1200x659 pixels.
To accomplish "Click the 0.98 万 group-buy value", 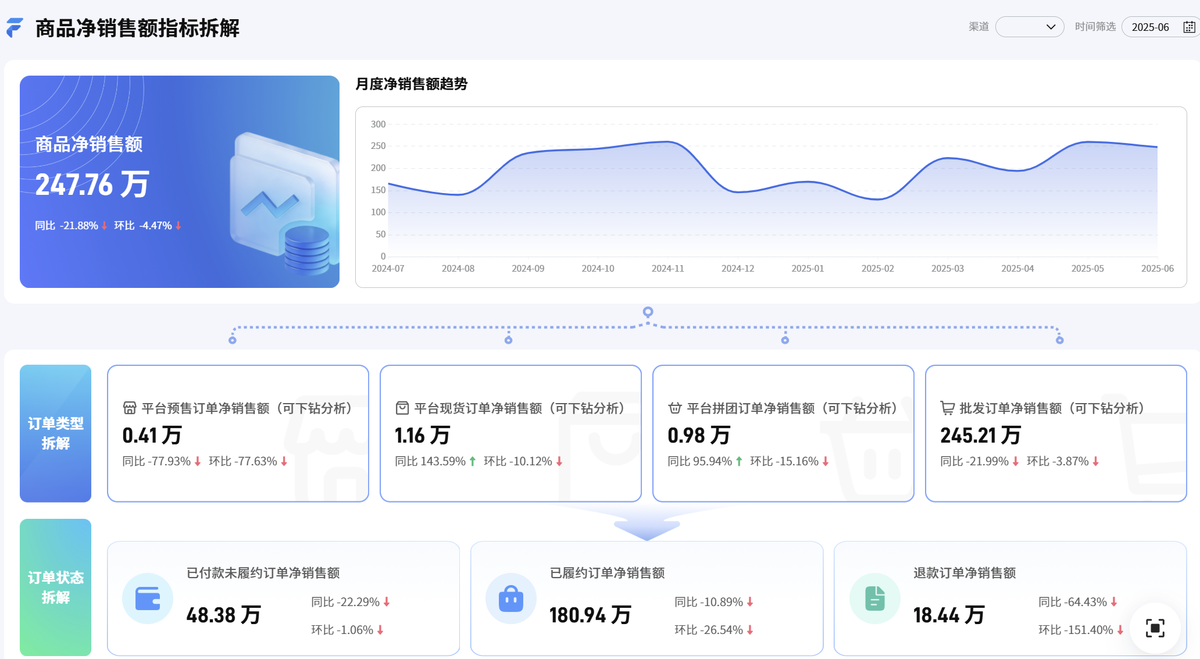I will tap(698, 435).
